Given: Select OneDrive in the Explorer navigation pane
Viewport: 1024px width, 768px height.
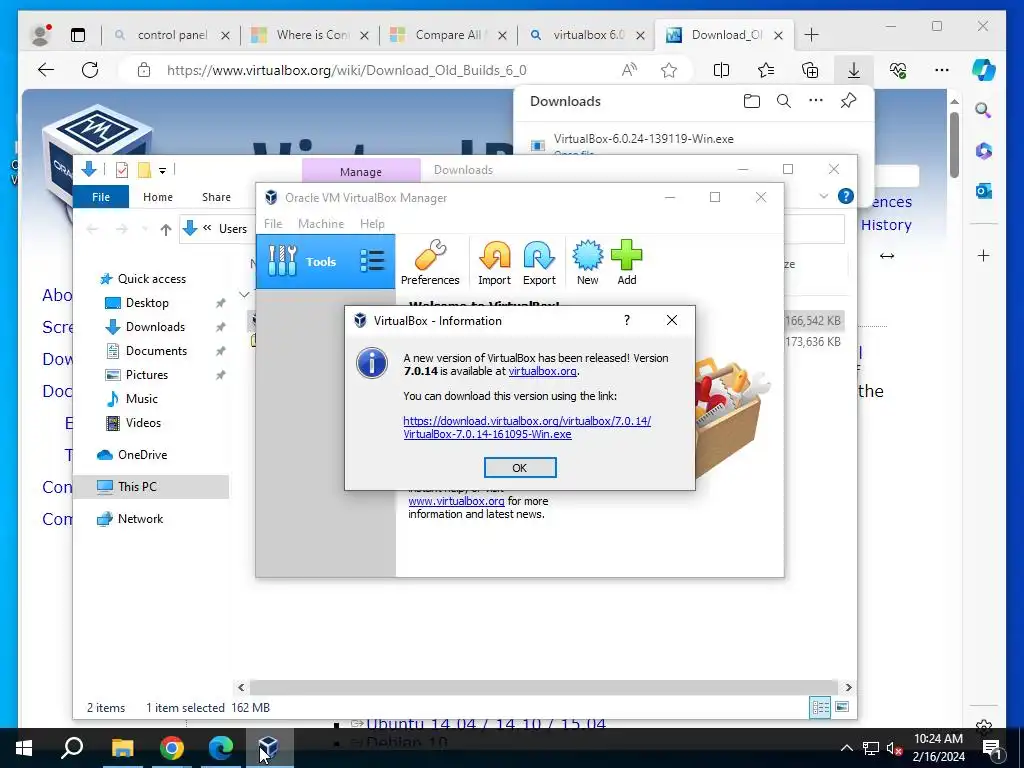Looking at the screenshot, I should click(x=142, y=455).
